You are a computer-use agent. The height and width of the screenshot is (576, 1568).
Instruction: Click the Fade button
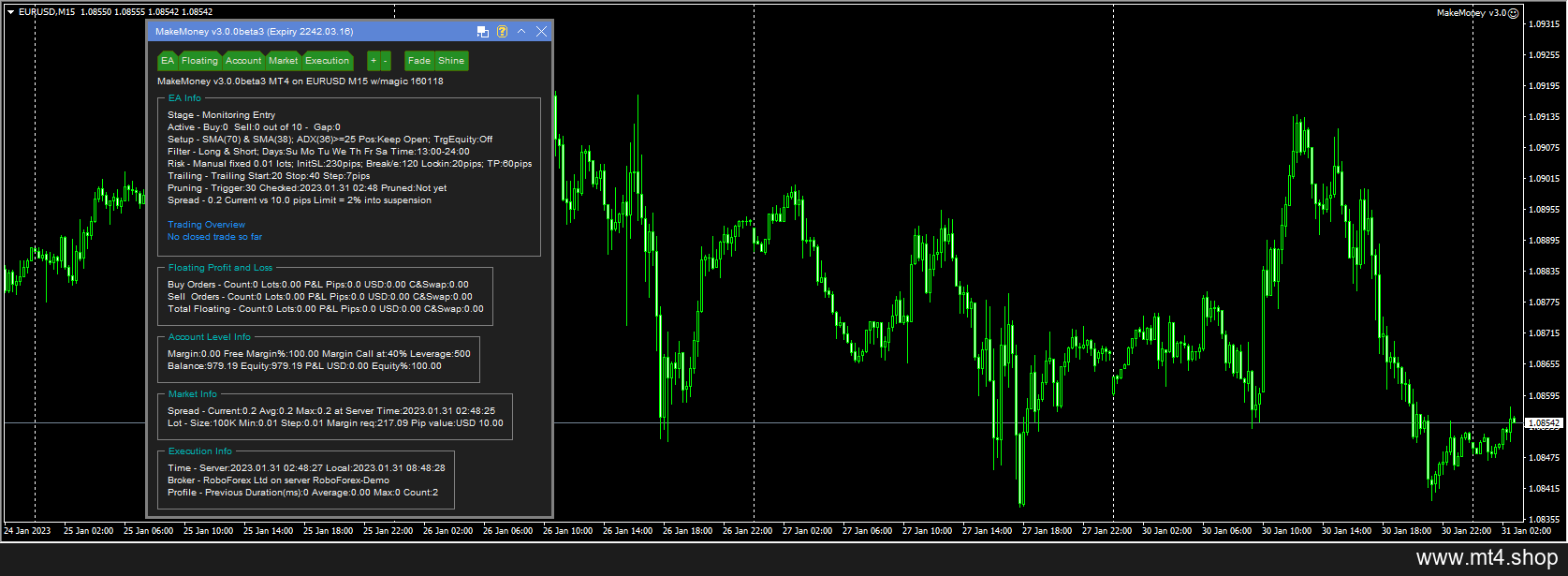pos(419,61)
